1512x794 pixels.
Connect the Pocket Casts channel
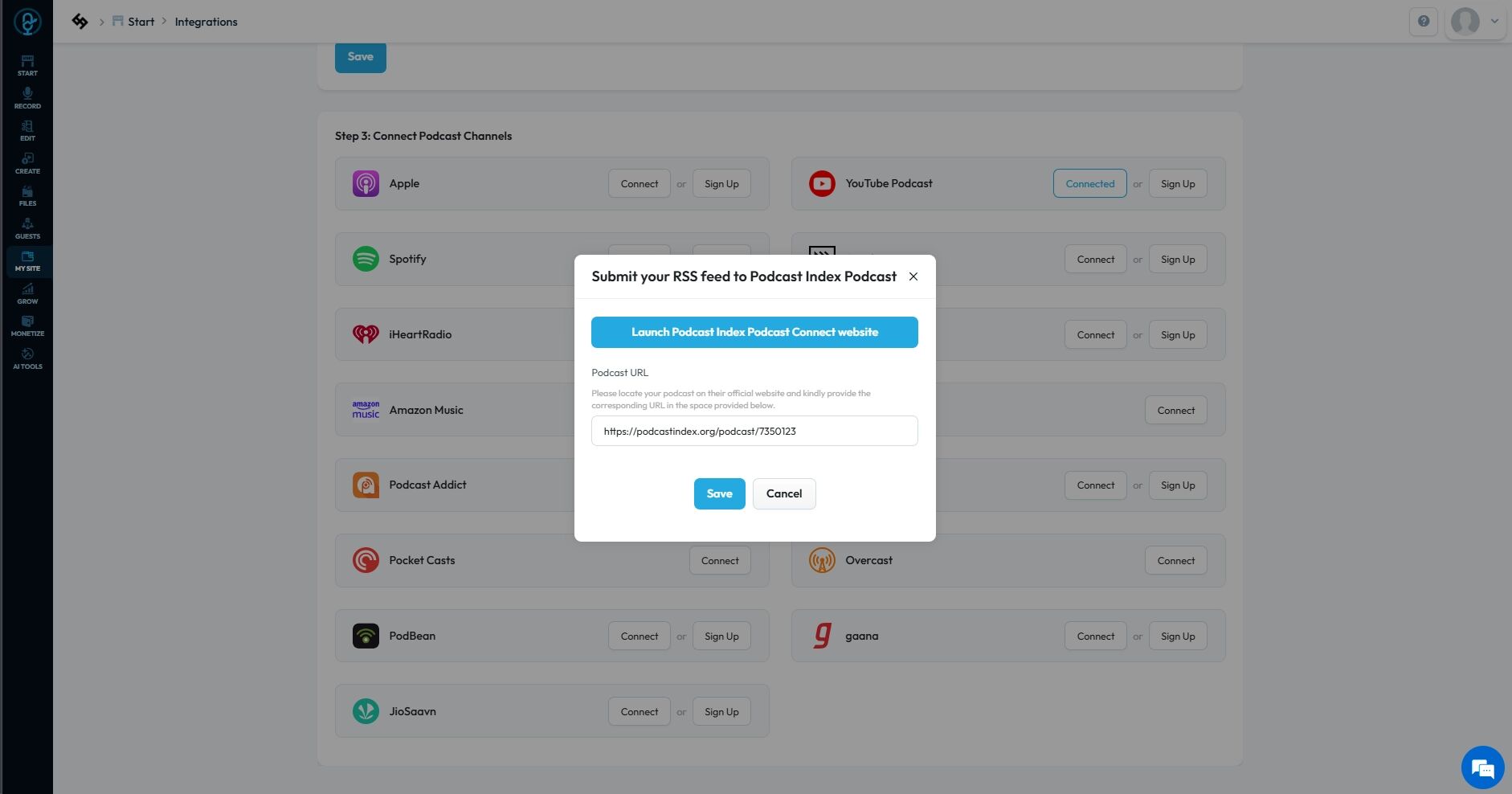(x=720, y=560)
